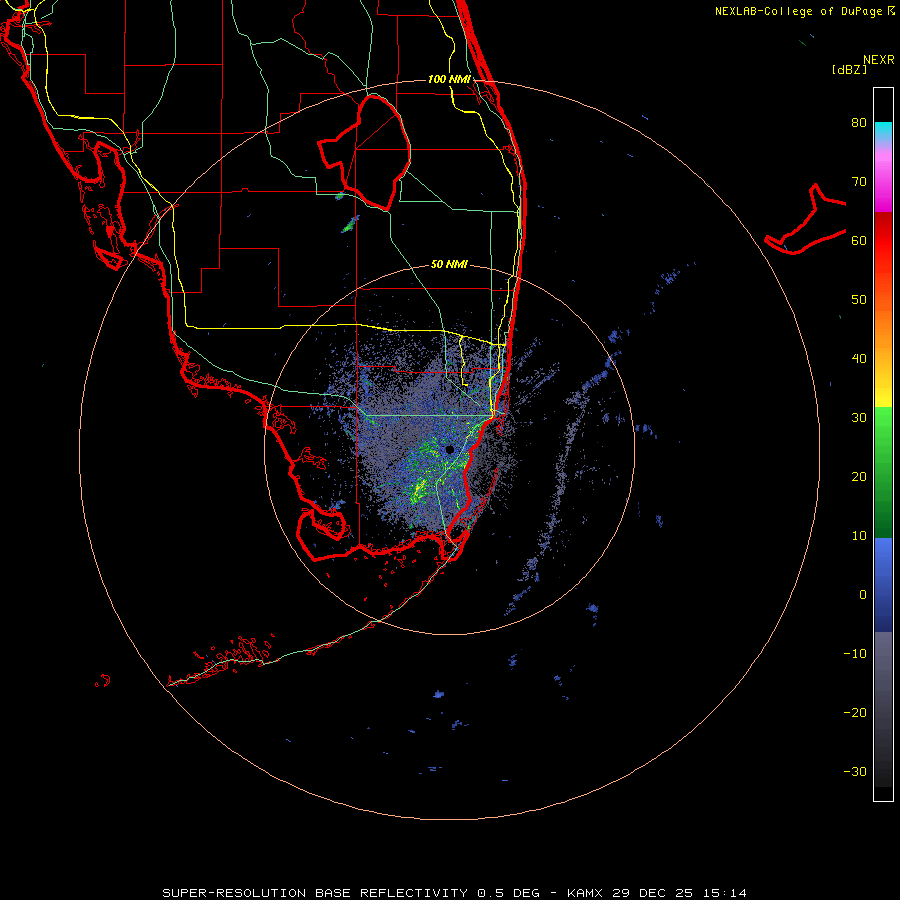Click the SUPER-RESOLUTION BASE REFLECTIVITY caption
This screenshot has height=900, width=900.
[315, 893]
